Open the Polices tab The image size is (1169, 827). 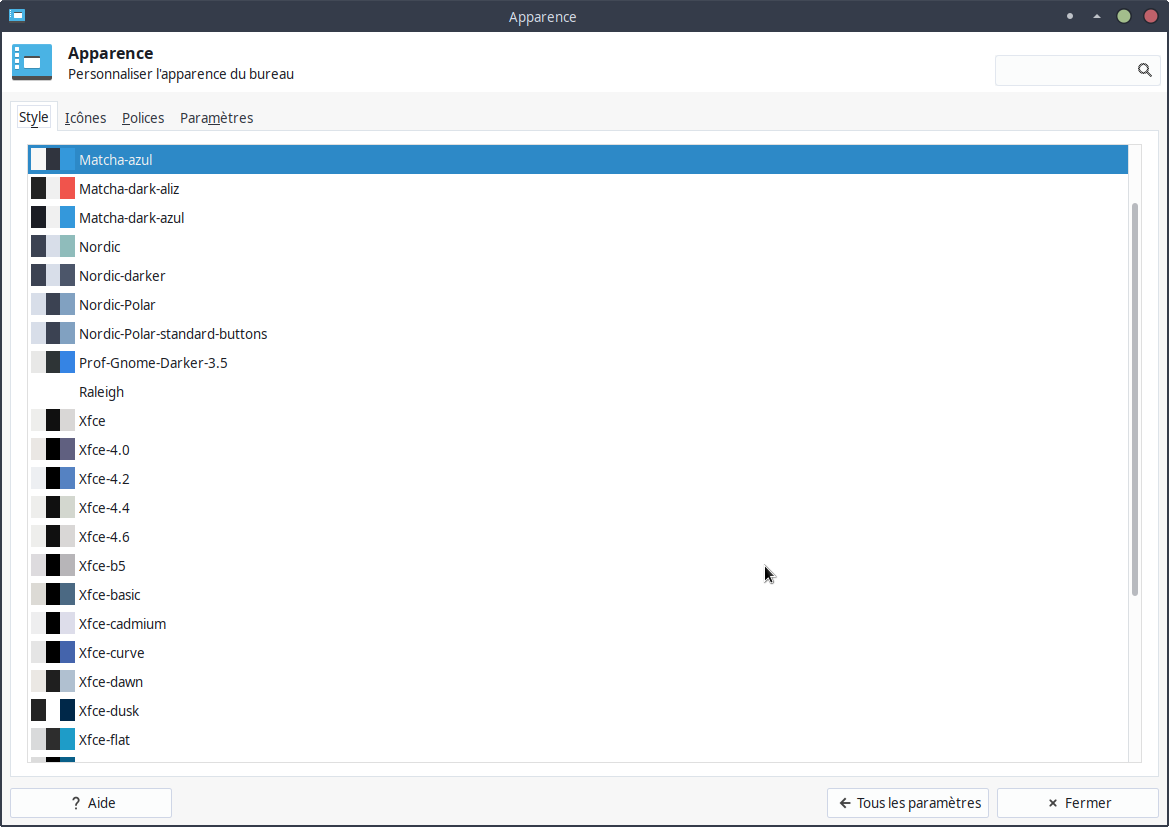pos(143,118)
